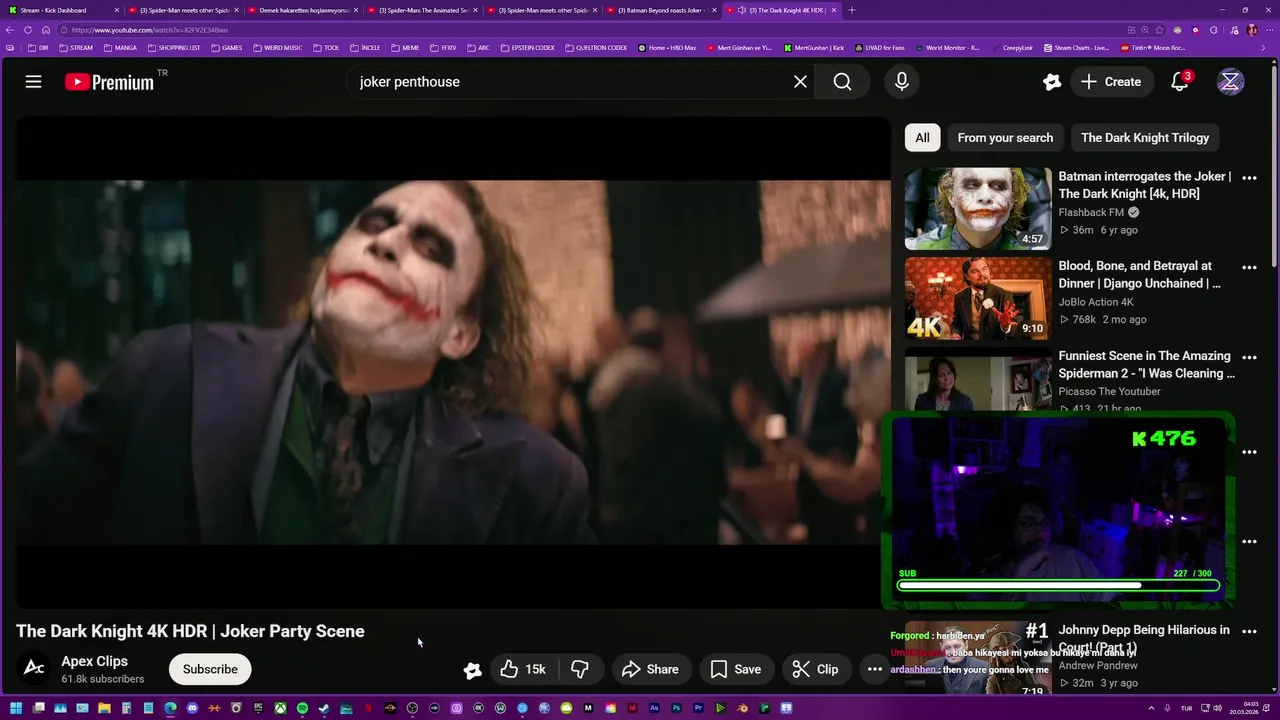
Task: Share this video
Action: [x=650, y=669]
